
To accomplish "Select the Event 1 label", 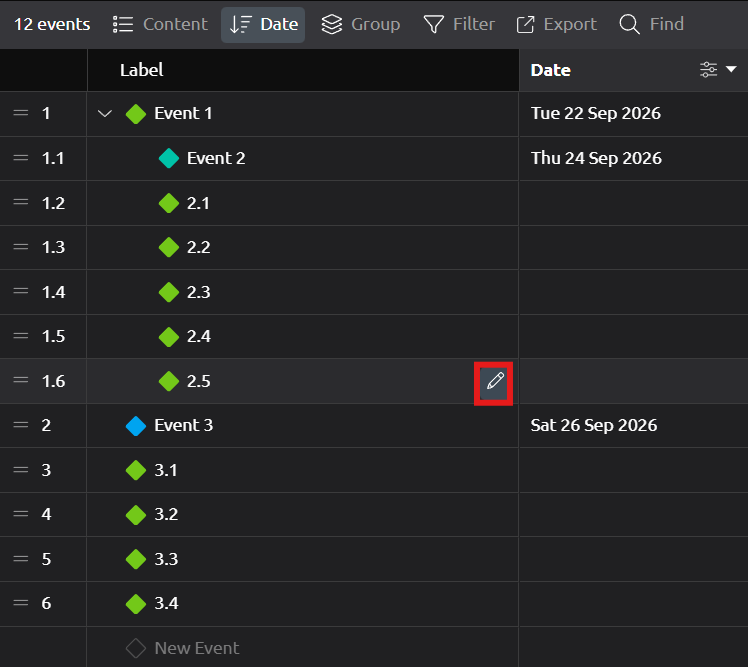I will (x=183, y=114).
